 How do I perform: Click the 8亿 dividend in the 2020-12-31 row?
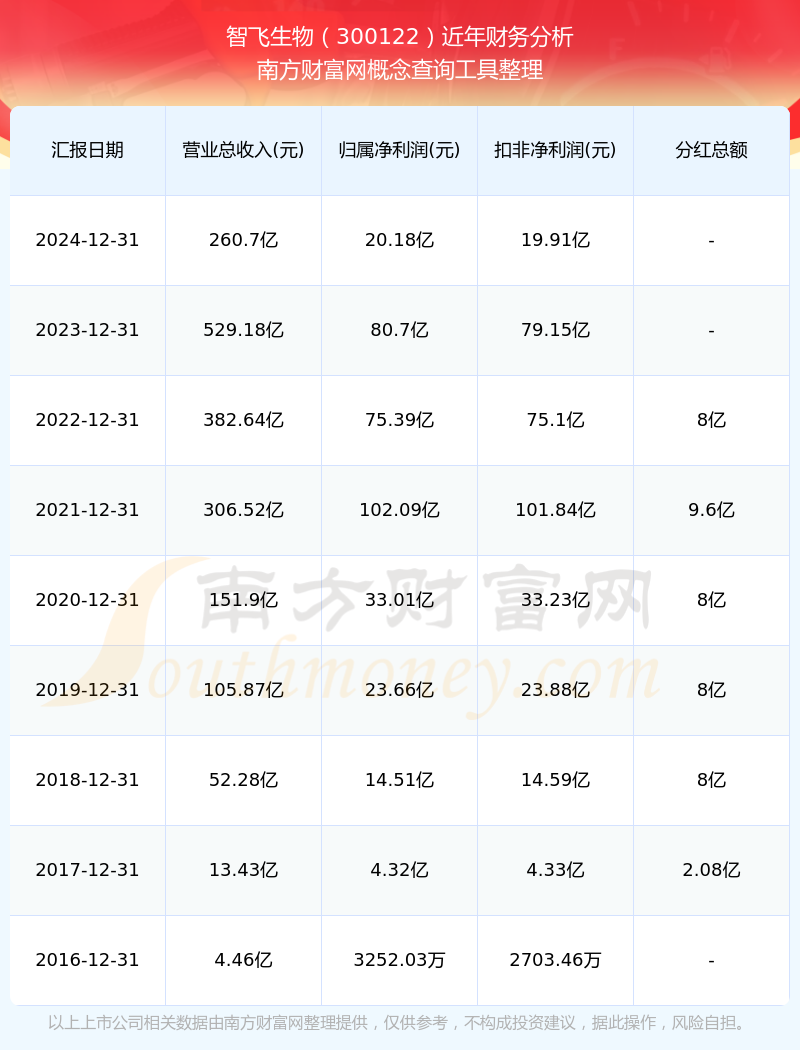712,600
